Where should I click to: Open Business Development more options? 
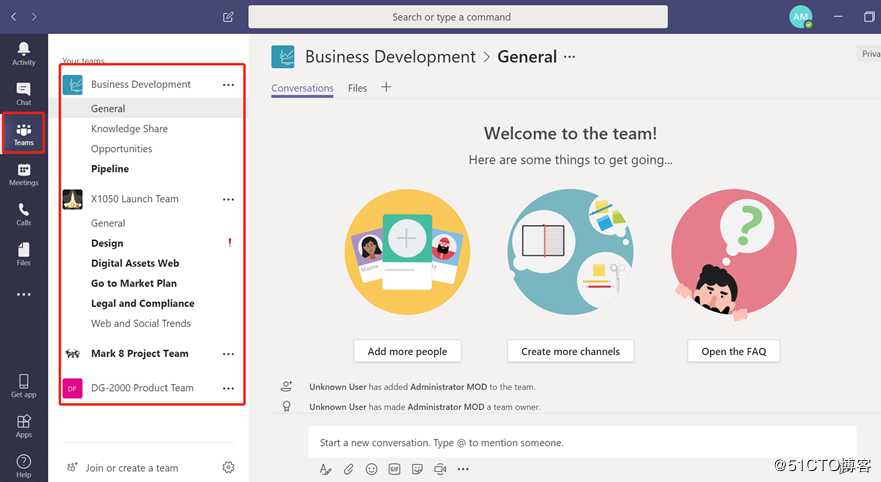[x=228, y=85]
